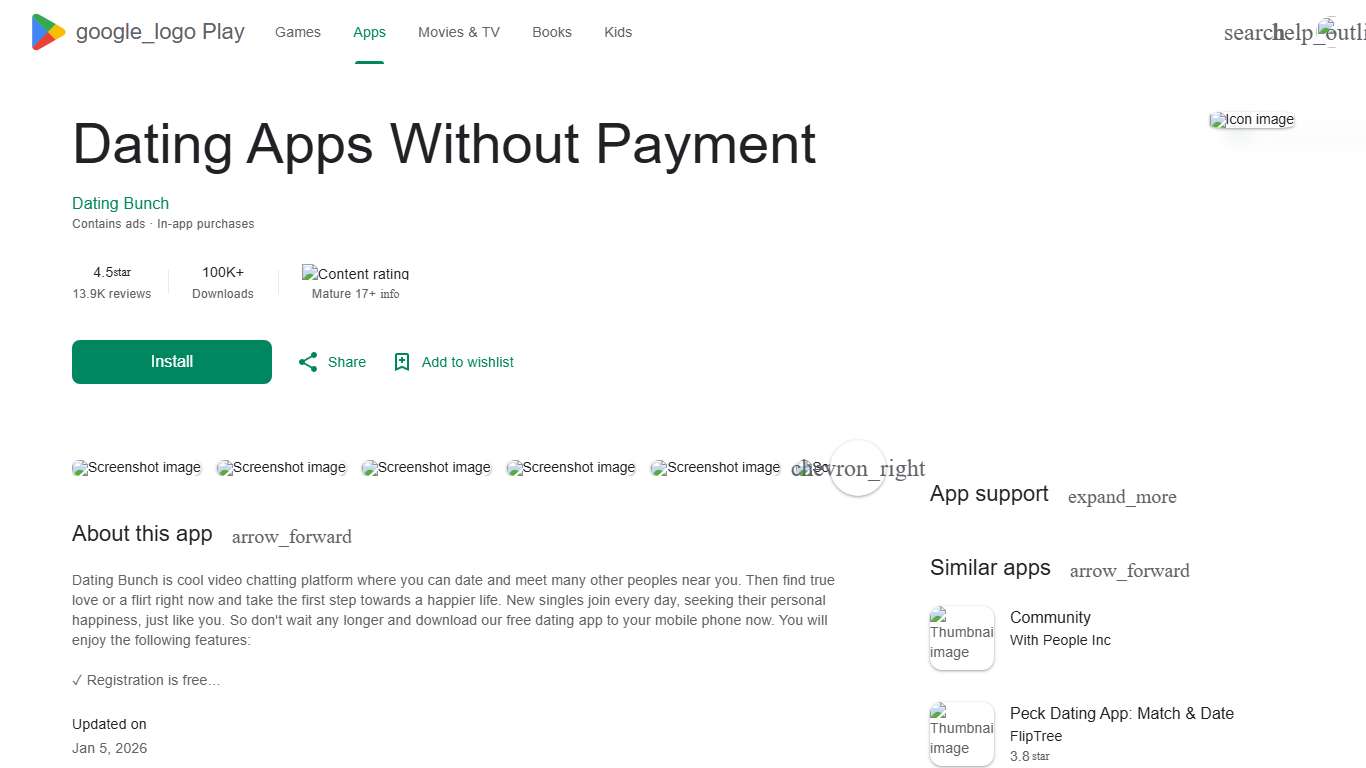Screen dimensions: 1366x768
Task: Open Peck Dating App: Match & Date
Action: tap(1121, 713)
